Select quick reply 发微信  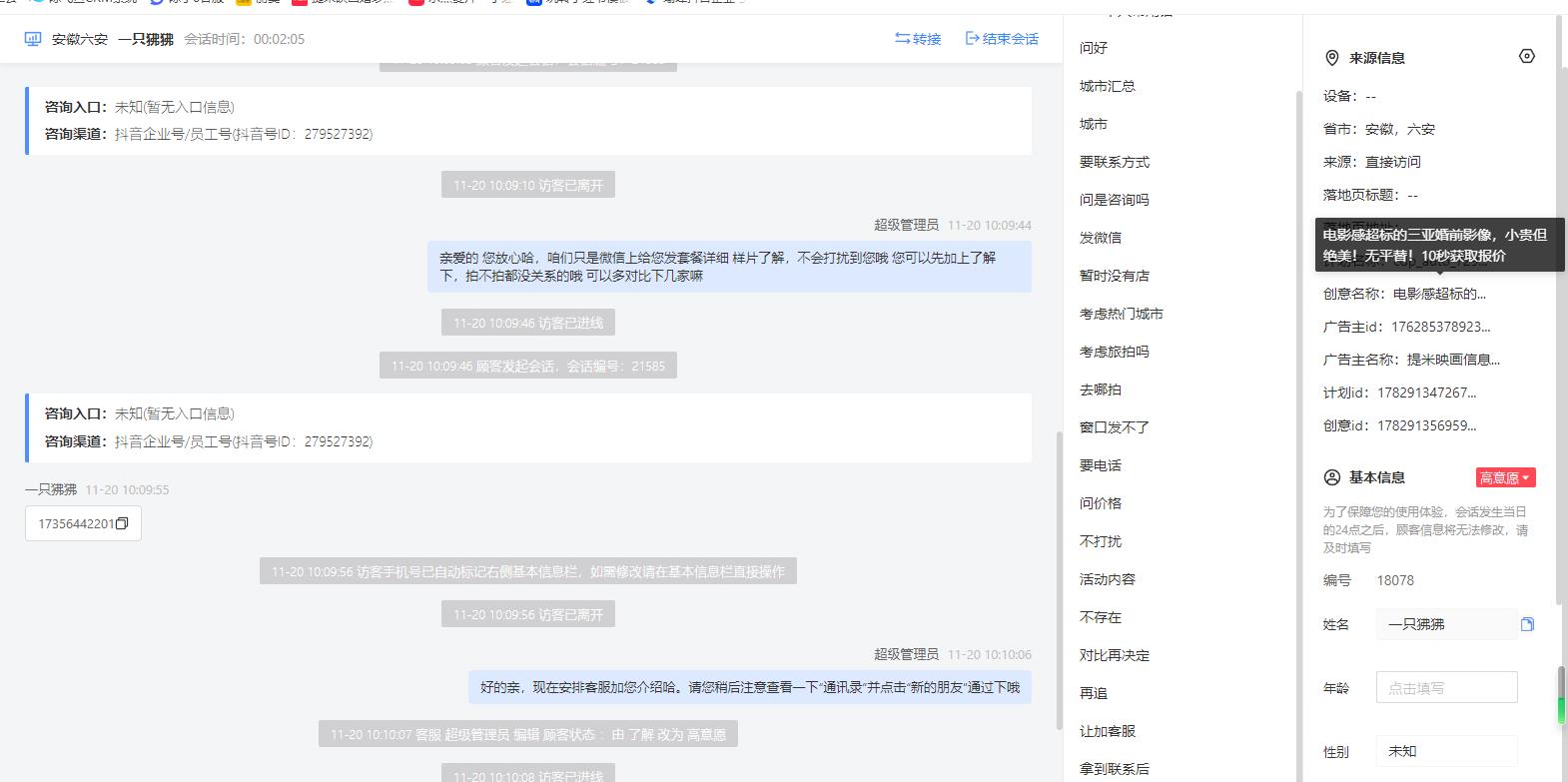pyautogui.click(x=1101, y=238)
